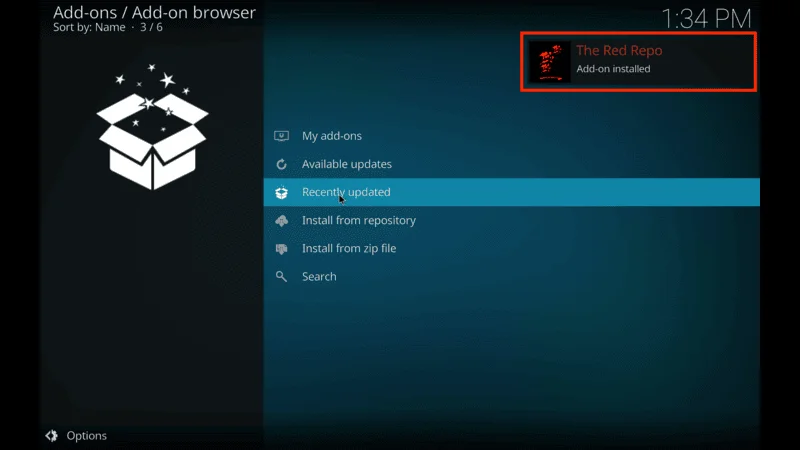
Task: Click the Available updates refresh icon
Action: [x=281, y=164]
